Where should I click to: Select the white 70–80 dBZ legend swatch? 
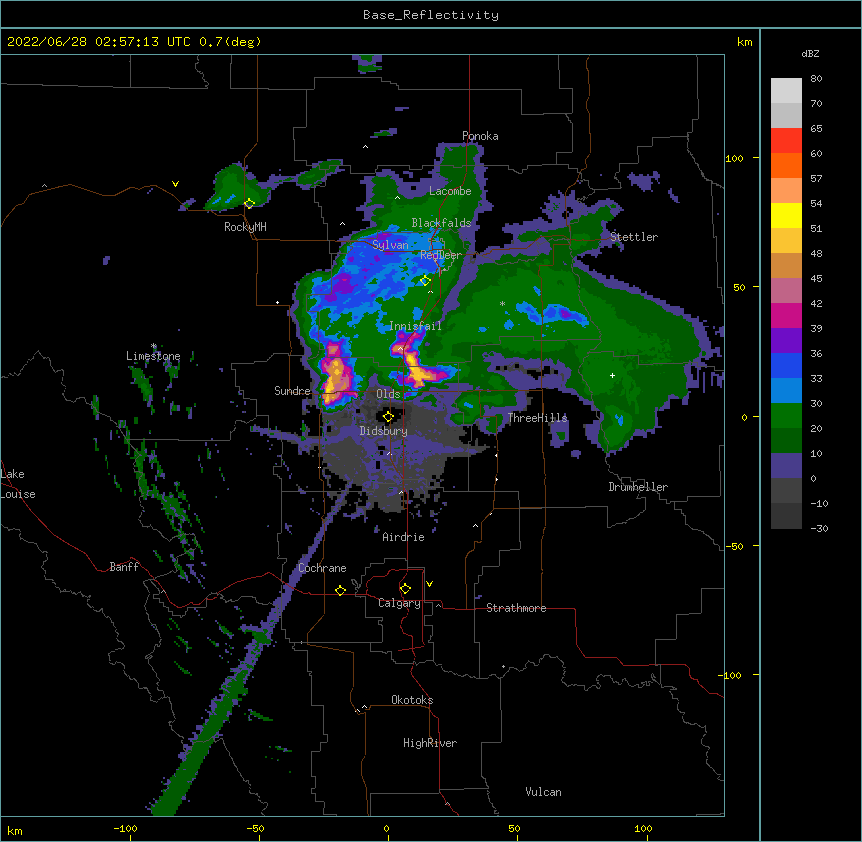pos(786,91)
